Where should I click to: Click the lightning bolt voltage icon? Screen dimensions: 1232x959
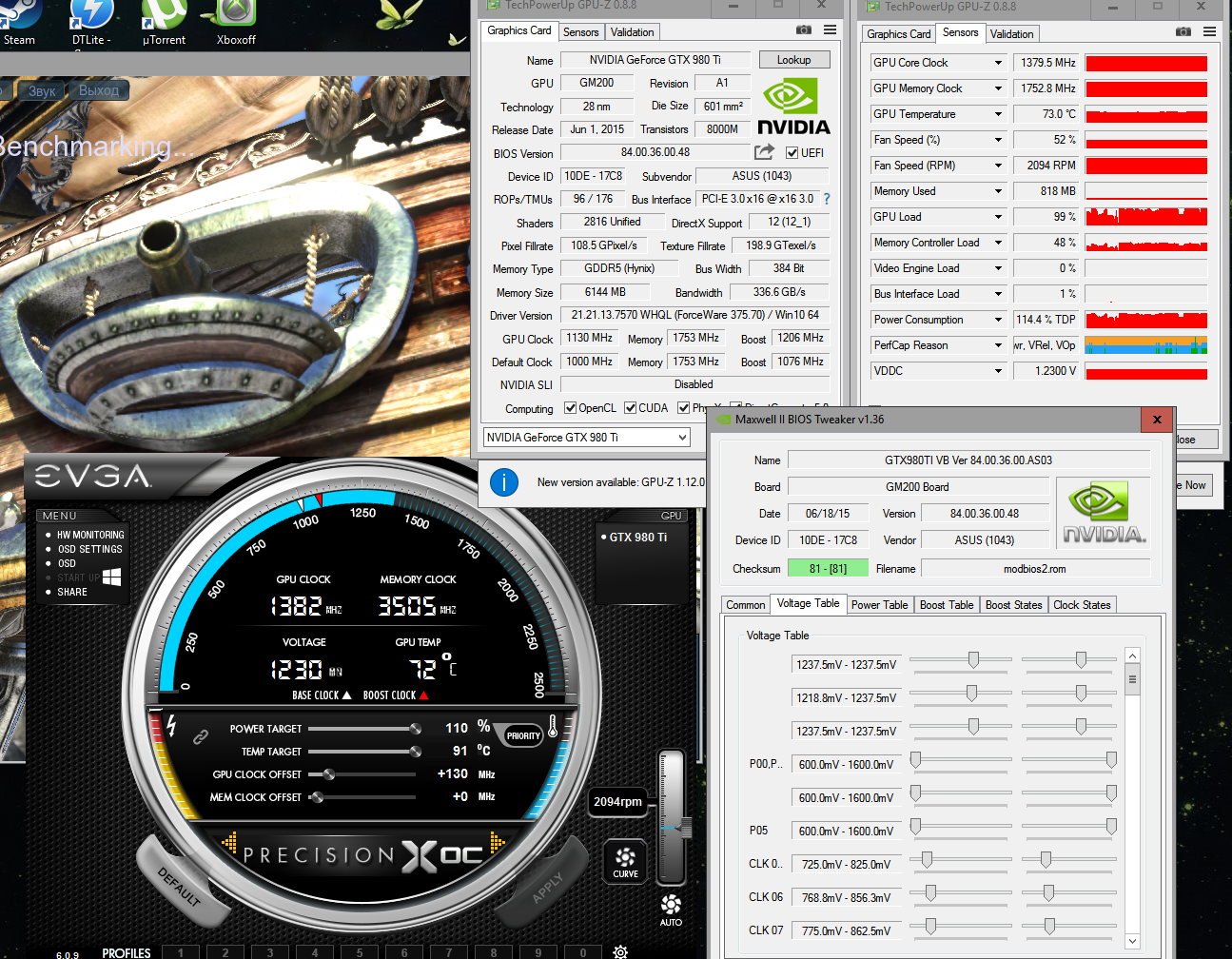171,725
